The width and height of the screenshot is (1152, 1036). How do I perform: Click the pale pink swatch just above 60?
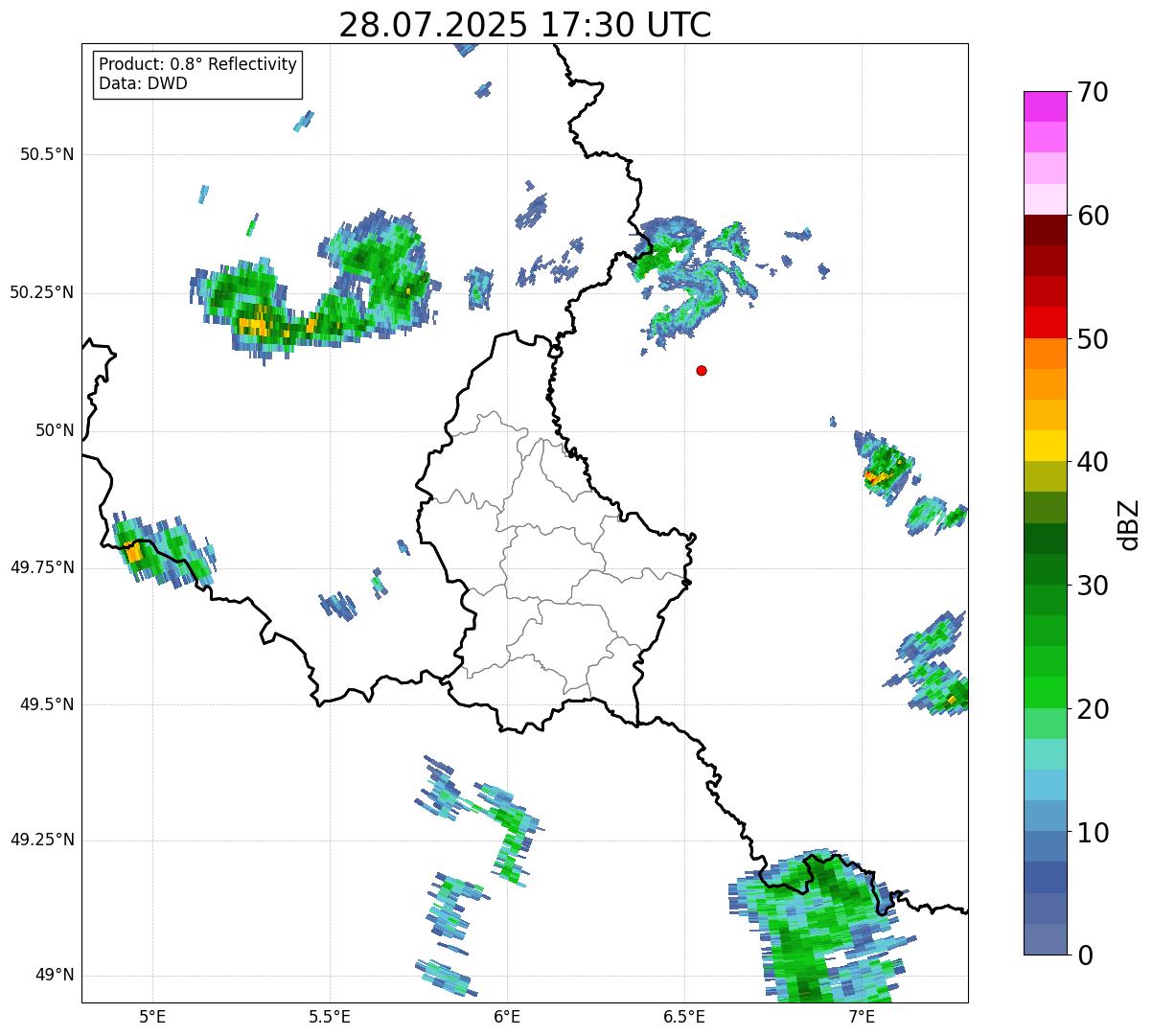click(1046, 198)
